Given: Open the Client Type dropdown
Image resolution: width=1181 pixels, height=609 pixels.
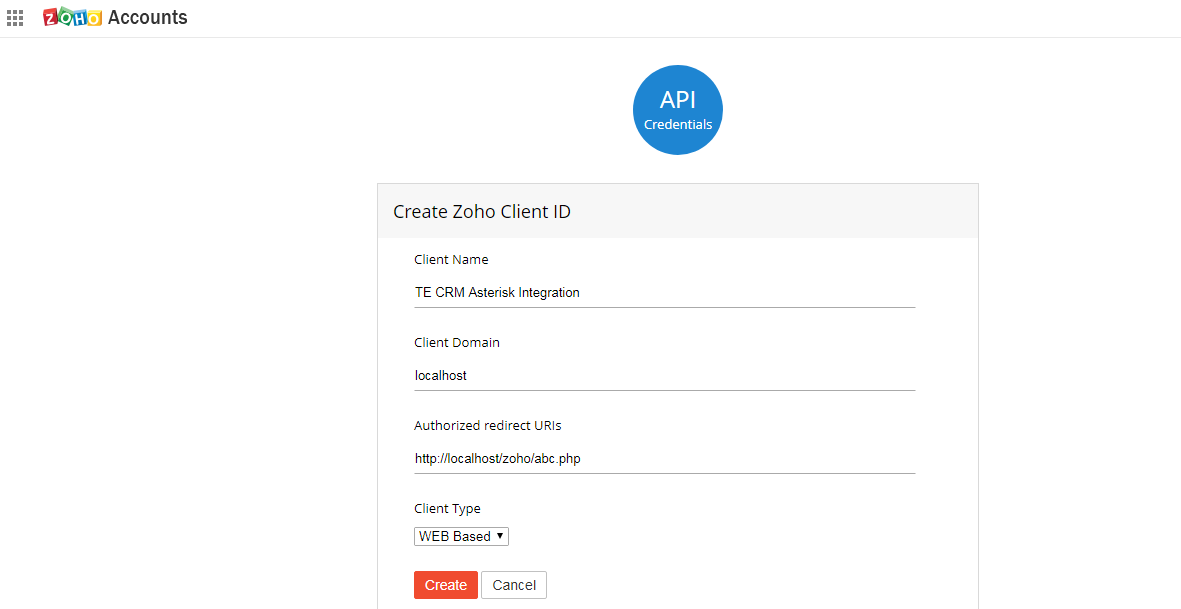Looking at the screenshot, I should point(461,536).
